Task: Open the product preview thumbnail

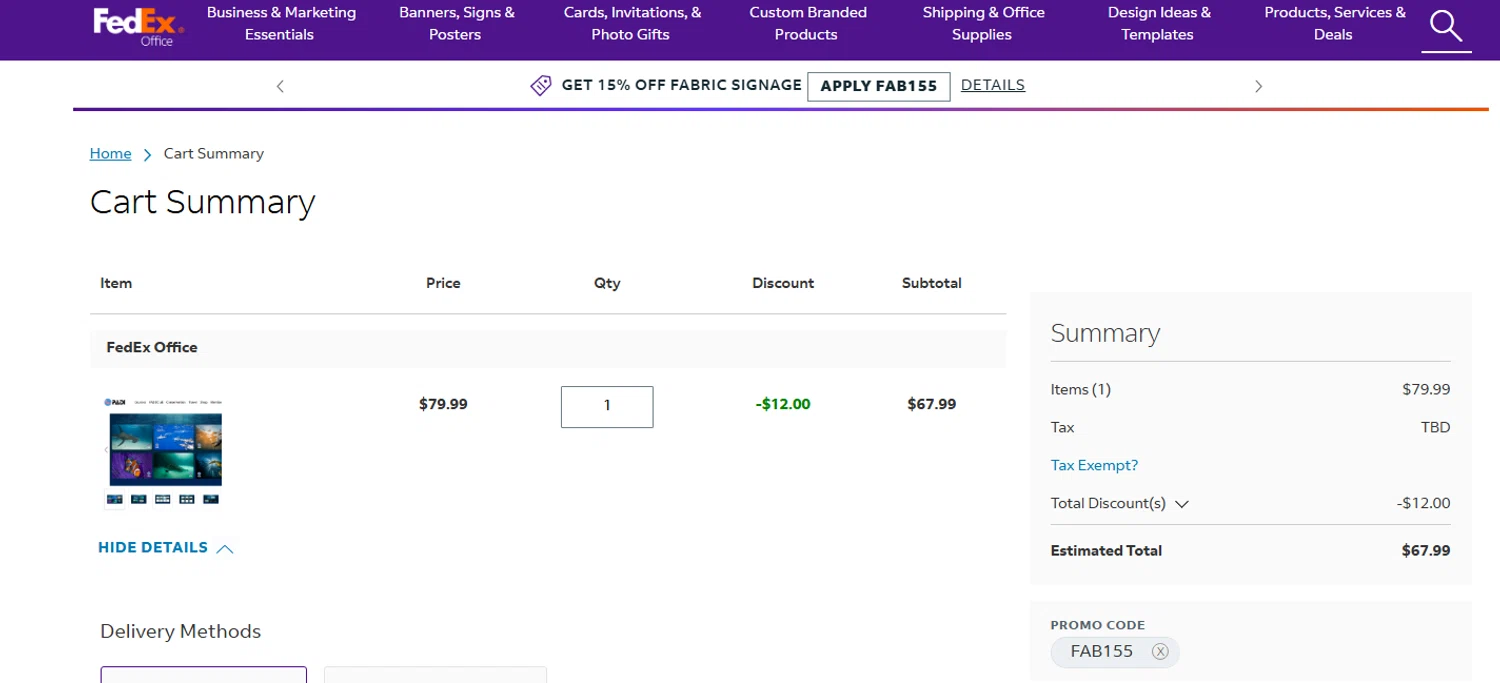Action: (163, 451)
